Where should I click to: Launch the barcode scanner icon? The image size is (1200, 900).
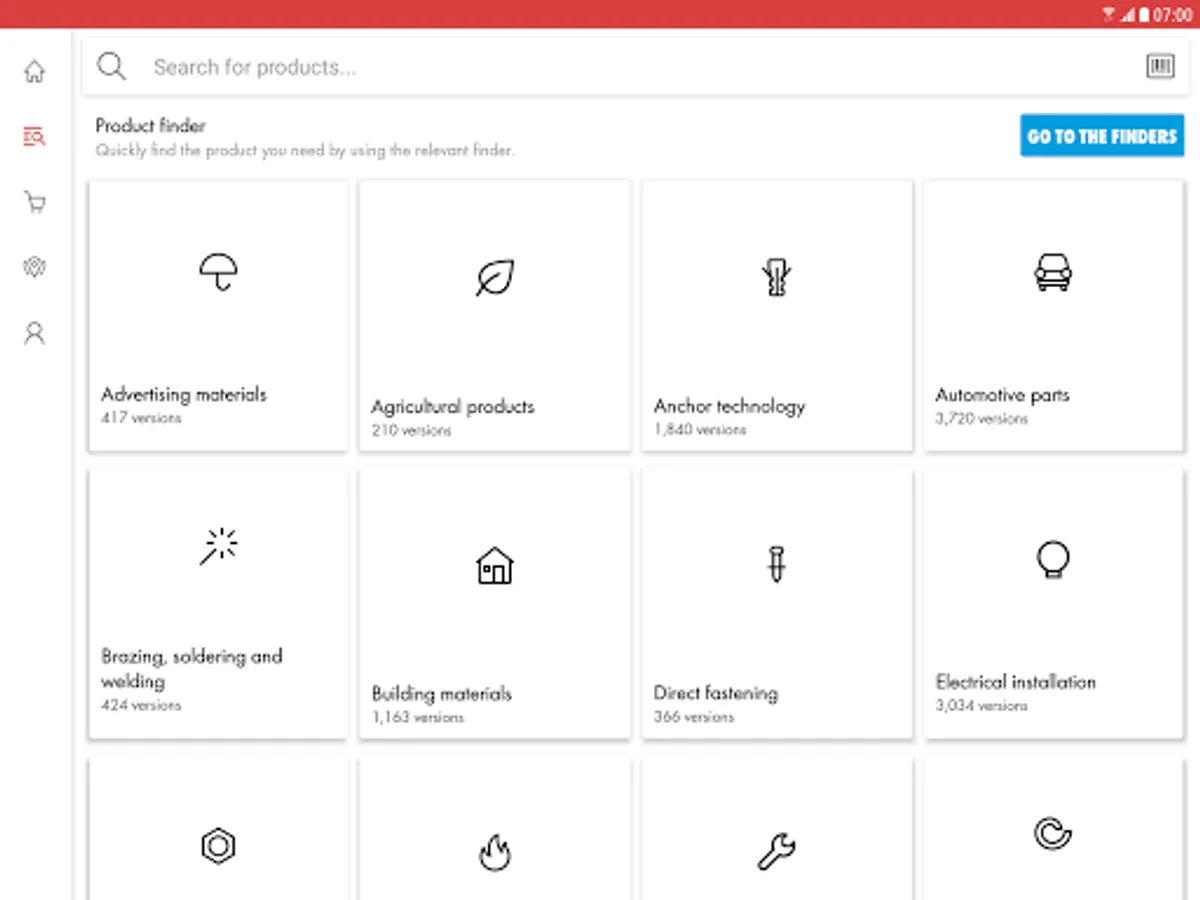tap(1160, 67)
